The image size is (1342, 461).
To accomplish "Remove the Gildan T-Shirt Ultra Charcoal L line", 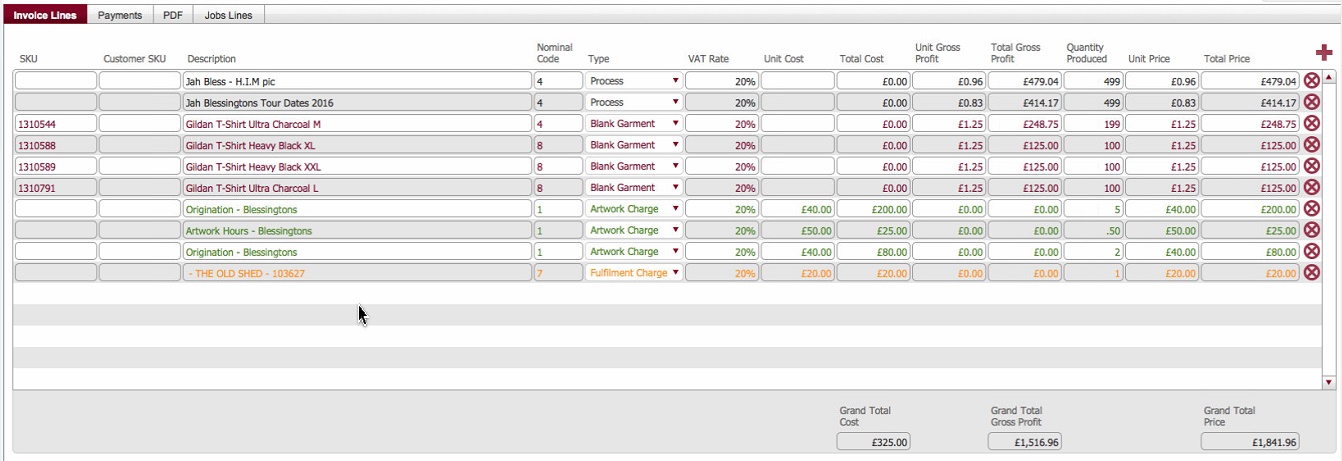I will [1311, 187].
